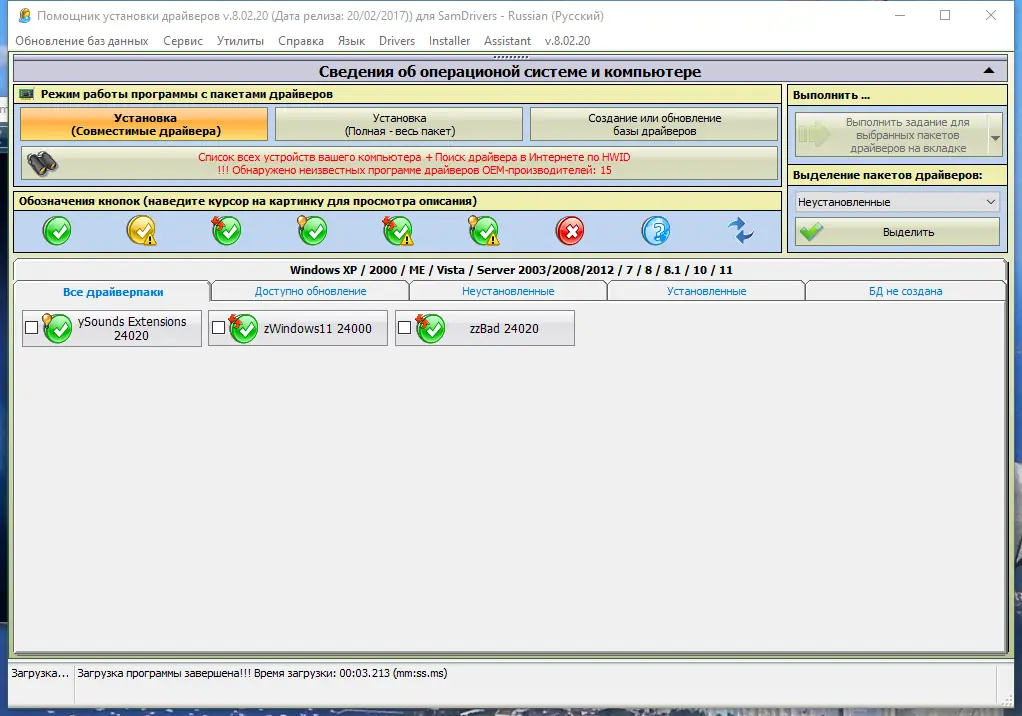Click the Создание или обновление базы драйверов button
Screen dimensions: 1022x716
pyautogui.click(x=654, y=124)
